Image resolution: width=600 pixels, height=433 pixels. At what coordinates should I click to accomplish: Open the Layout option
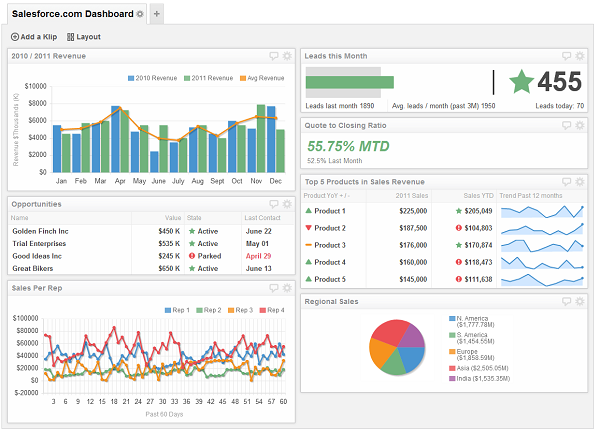coord(84,37)
